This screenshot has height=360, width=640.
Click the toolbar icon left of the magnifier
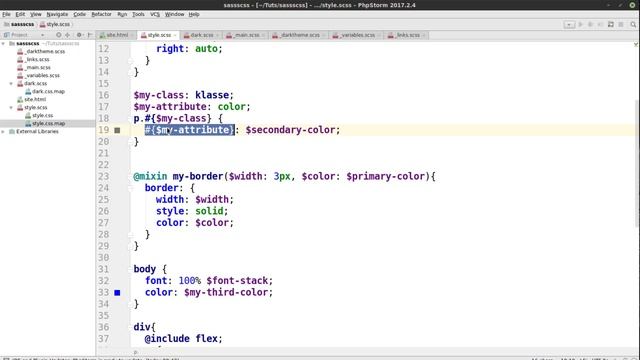pyautogui.click(x=621, y=24)
